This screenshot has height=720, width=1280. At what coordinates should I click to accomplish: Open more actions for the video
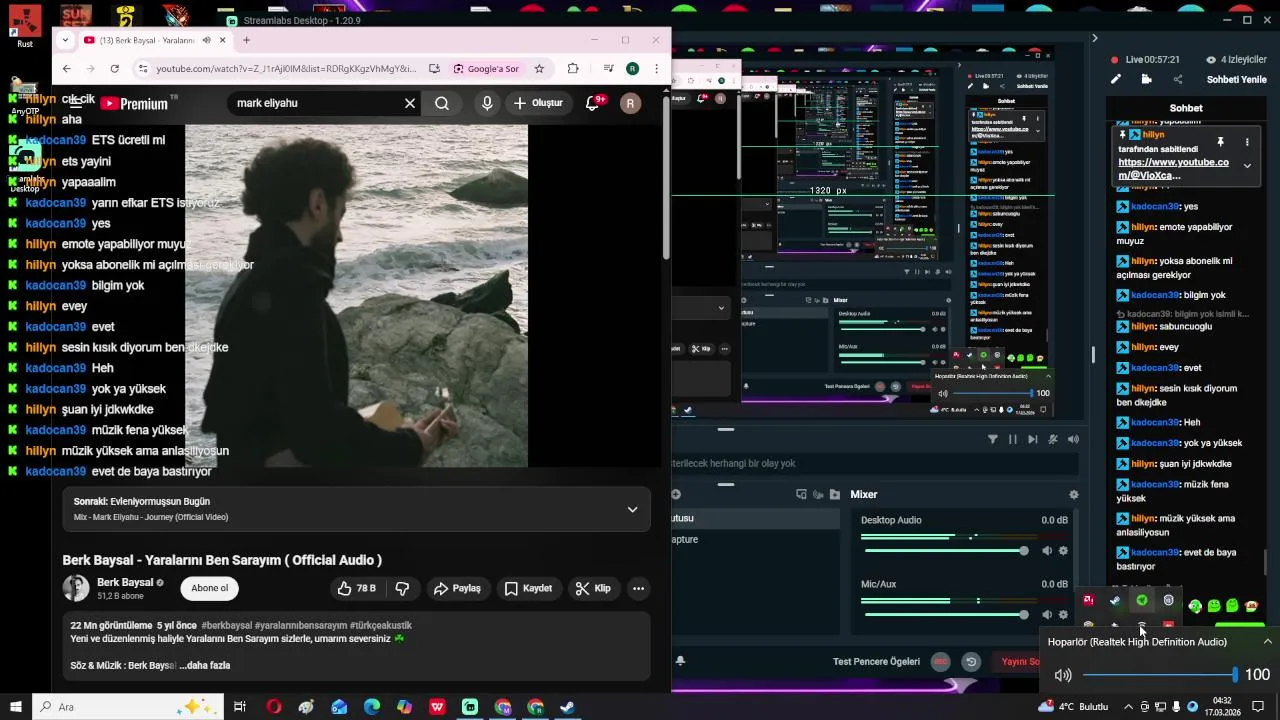[638, 588]
